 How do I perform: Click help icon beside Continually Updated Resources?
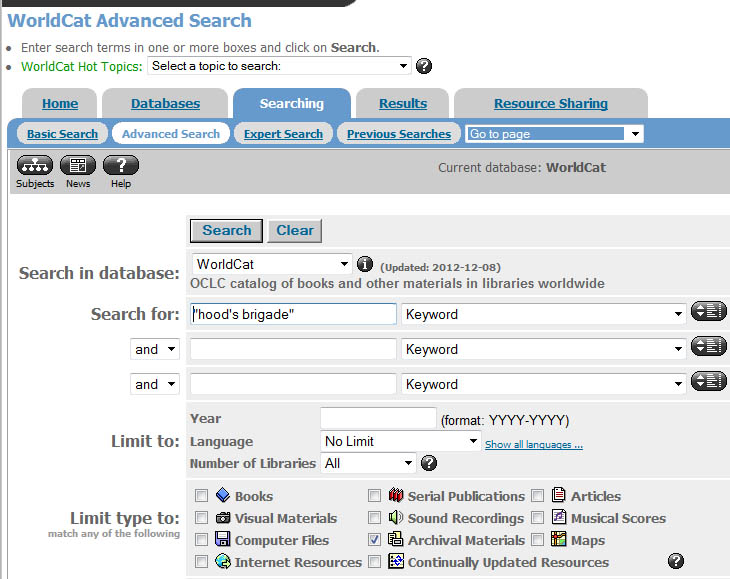coord(676,561)
